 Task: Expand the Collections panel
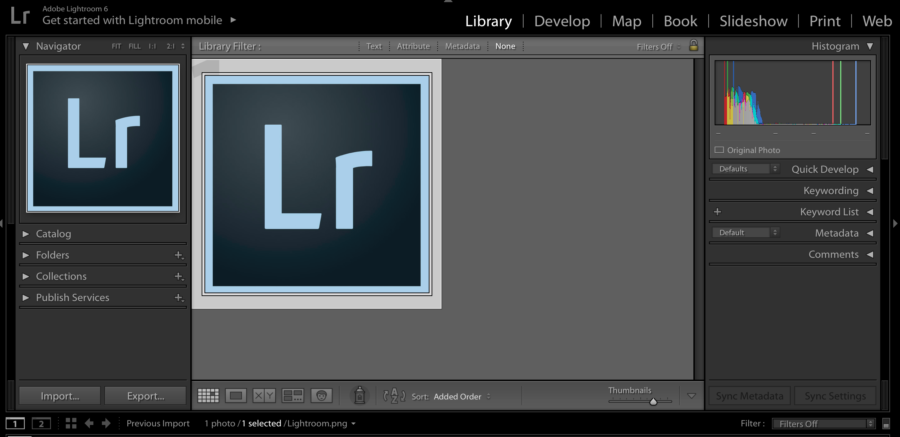click(x=26, y=276)
